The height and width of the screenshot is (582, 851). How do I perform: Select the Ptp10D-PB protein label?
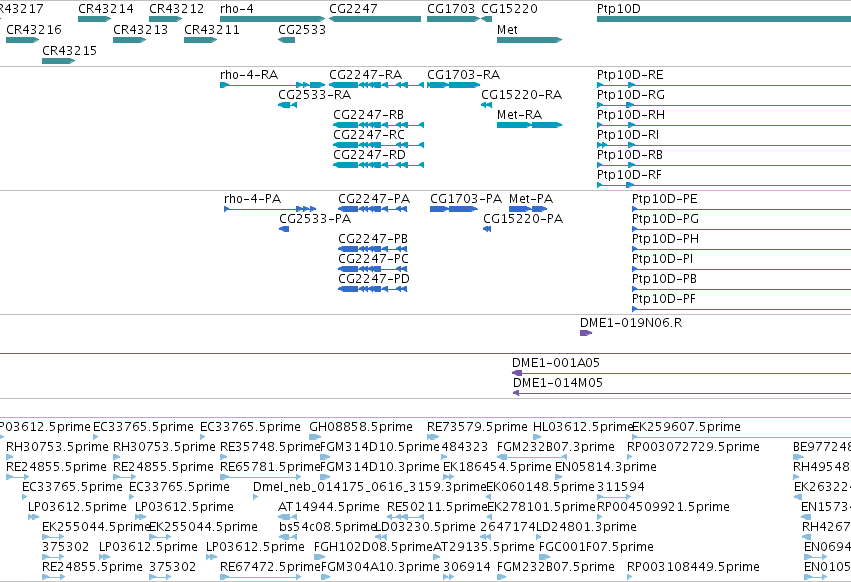point(664,279)
